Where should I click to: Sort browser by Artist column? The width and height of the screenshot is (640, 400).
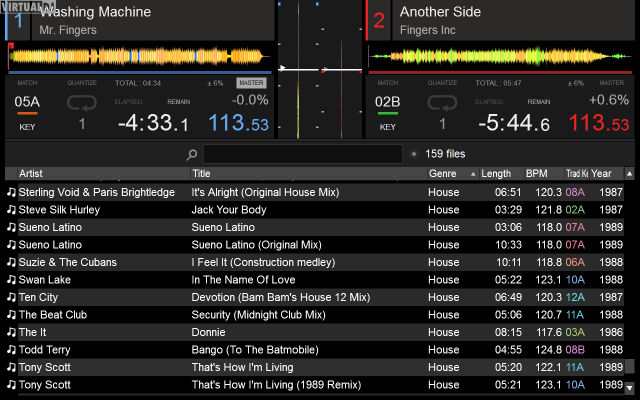(x=104, y=173)
